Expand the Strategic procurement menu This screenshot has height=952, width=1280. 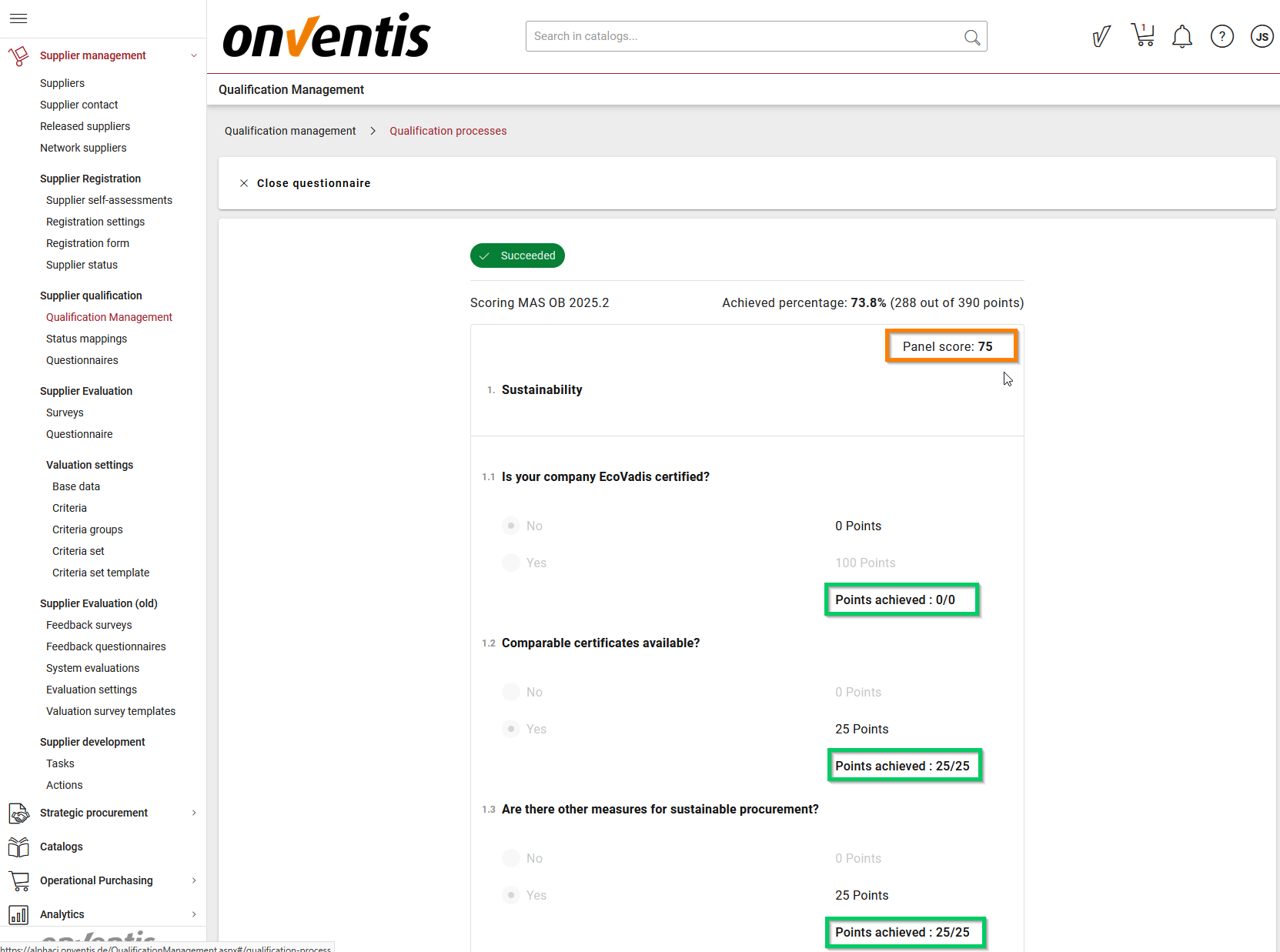pos(194,813)
